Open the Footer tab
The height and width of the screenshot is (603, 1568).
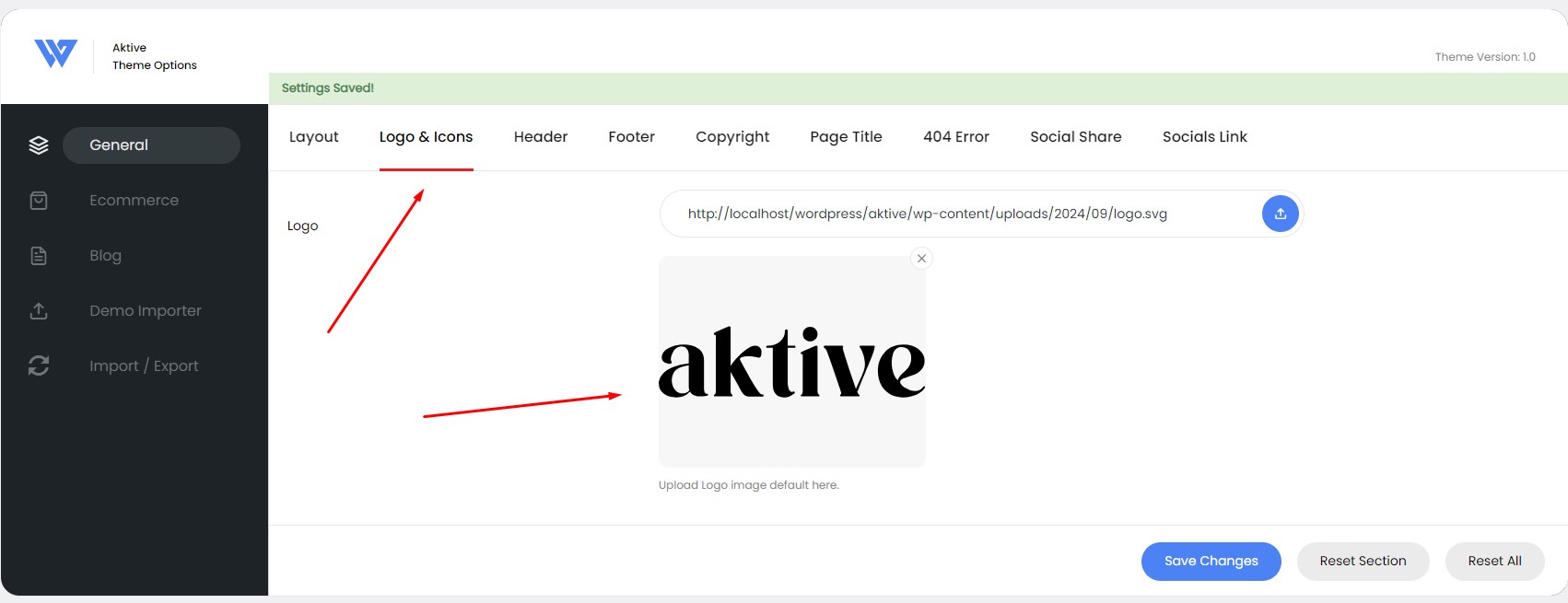pos(631,137)
